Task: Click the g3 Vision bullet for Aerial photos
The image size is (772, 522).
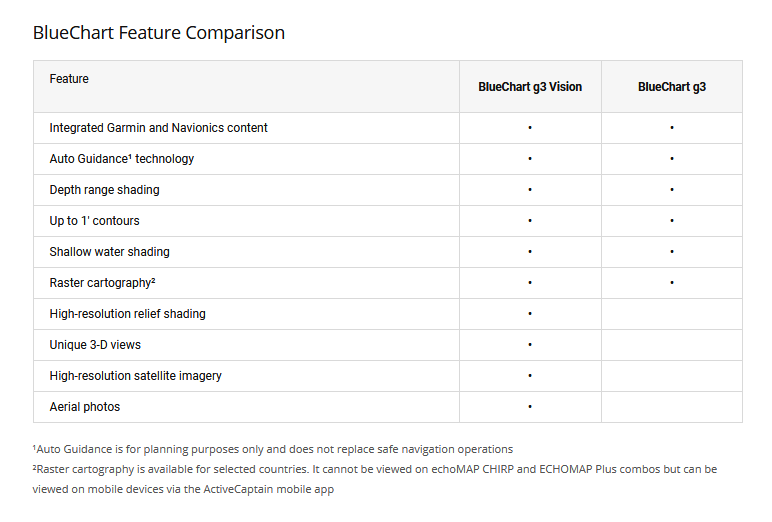Action: point(530,407)
